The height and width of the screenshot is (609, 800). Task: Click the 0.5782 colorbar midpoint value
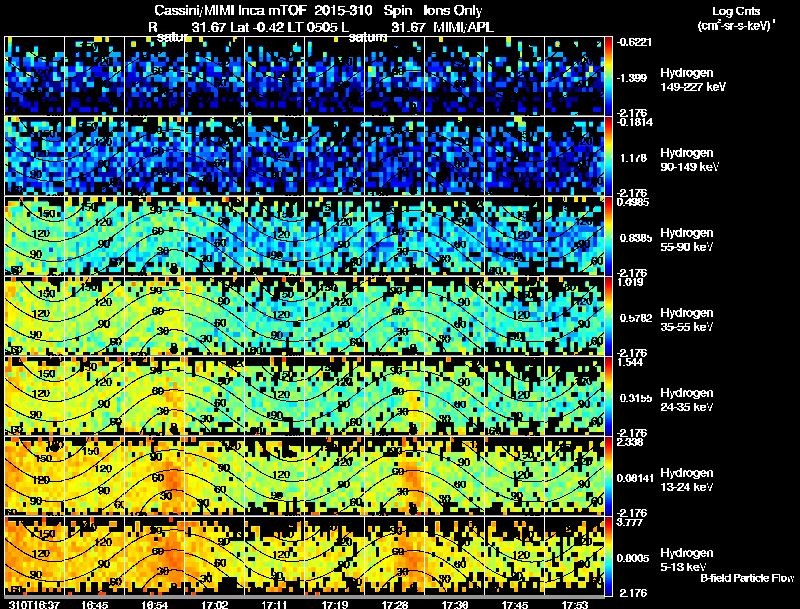(x=636, y=318)
